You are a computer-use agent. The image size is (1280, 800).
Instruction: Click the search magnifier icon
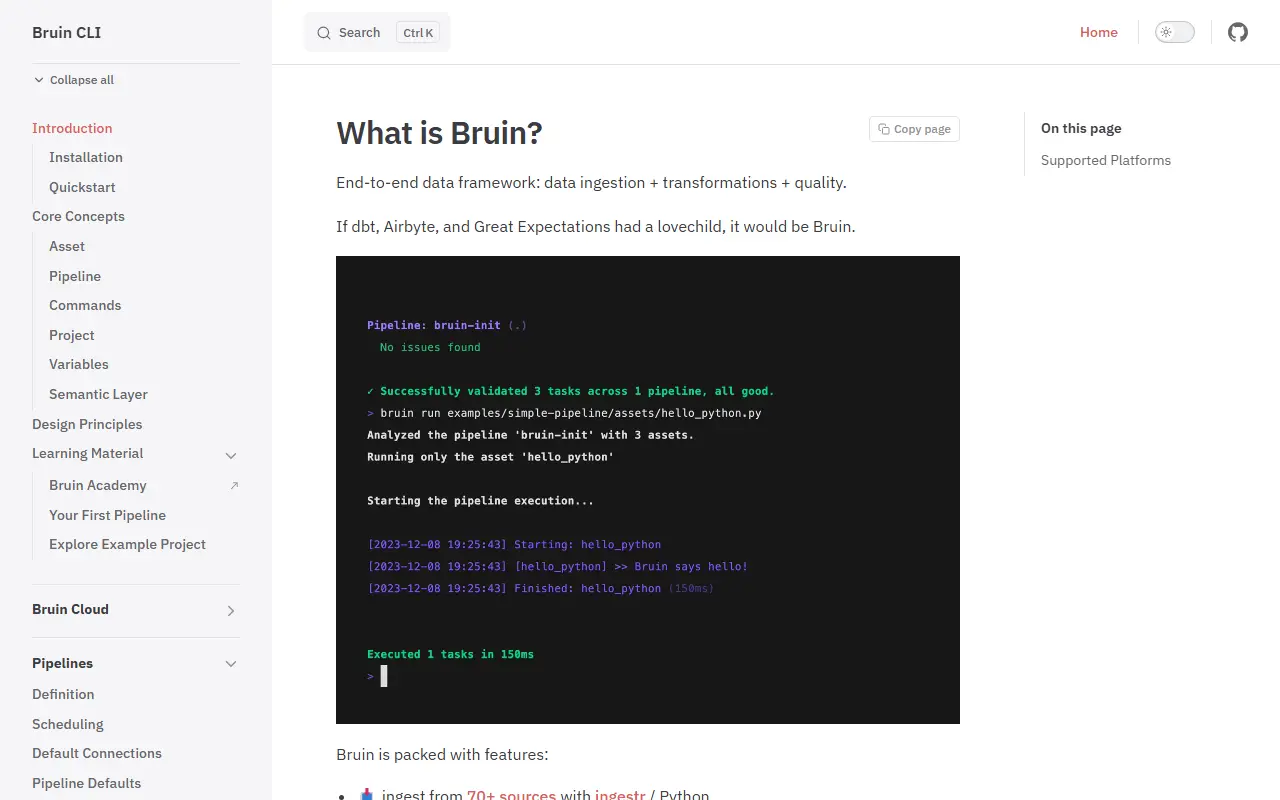pos(324,33)
